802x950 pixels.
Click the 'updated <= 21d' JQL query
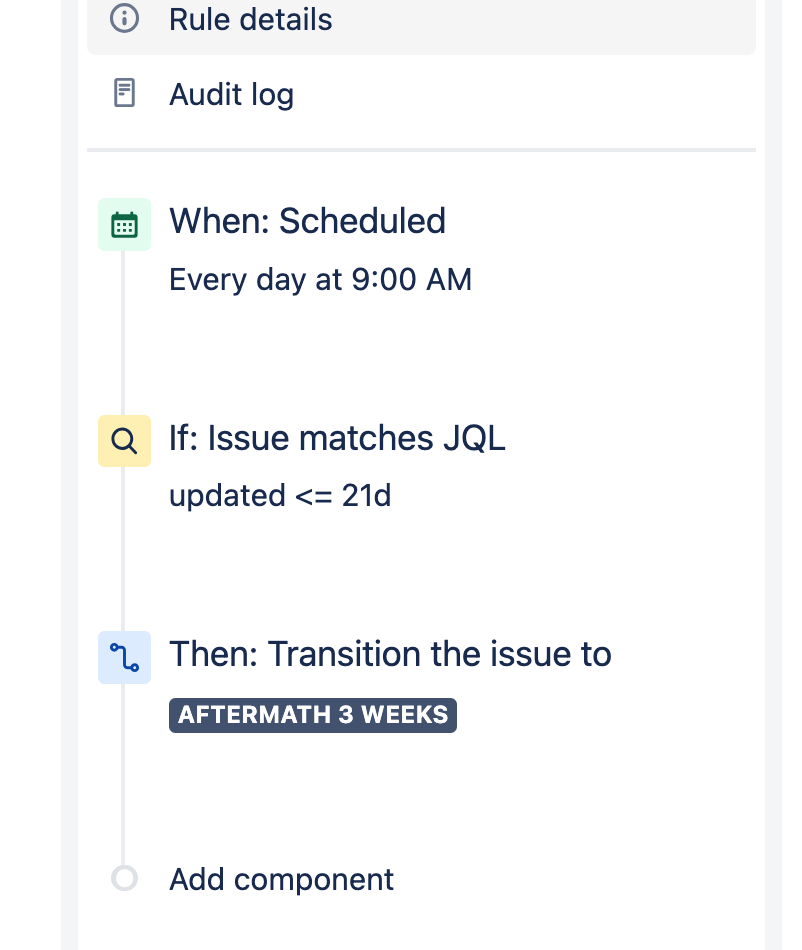pyautogui.click(x=281, y=495)
